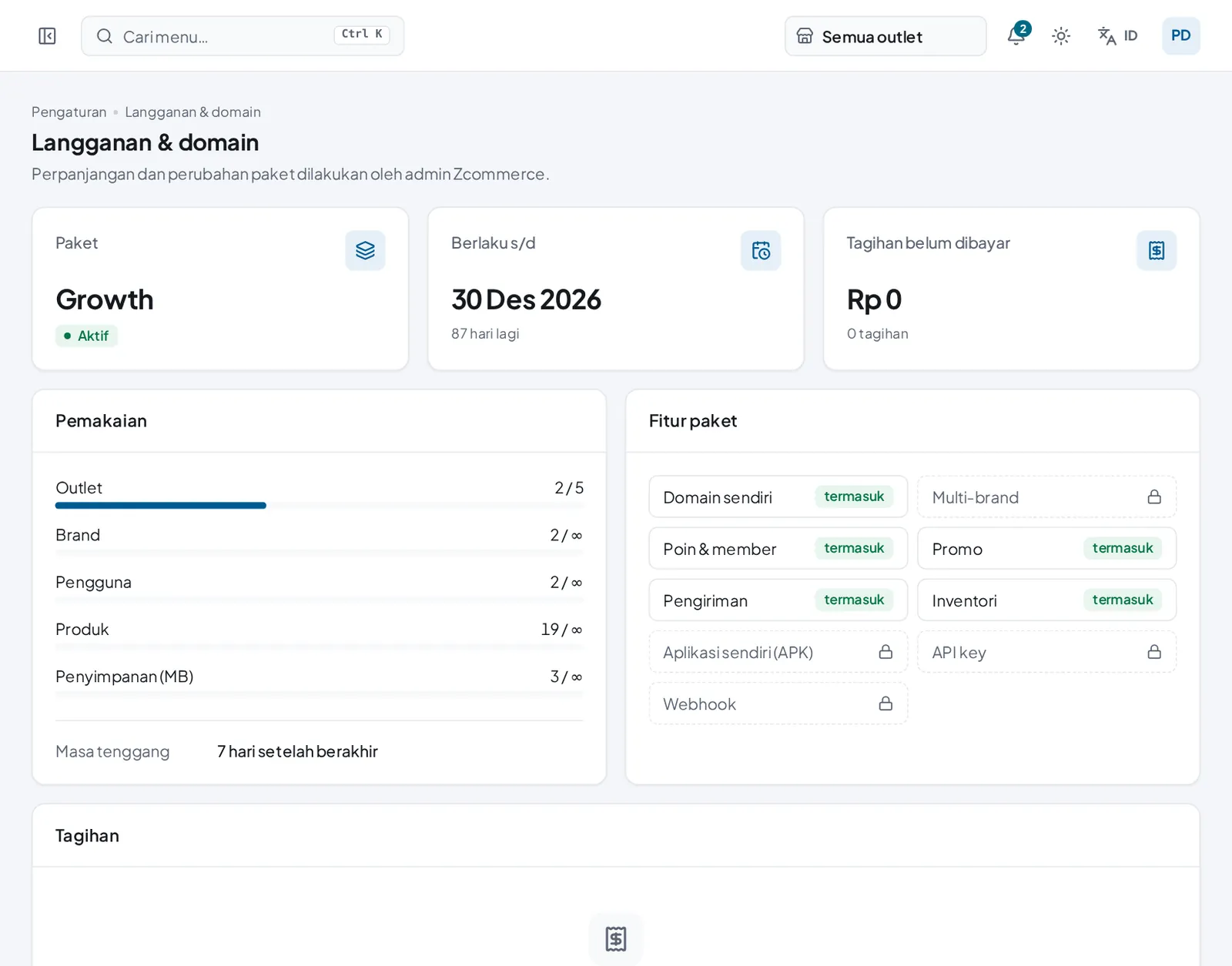Click the Webhook lock icon
This screenshot has width=1232, height=966.
coord(885,704)
